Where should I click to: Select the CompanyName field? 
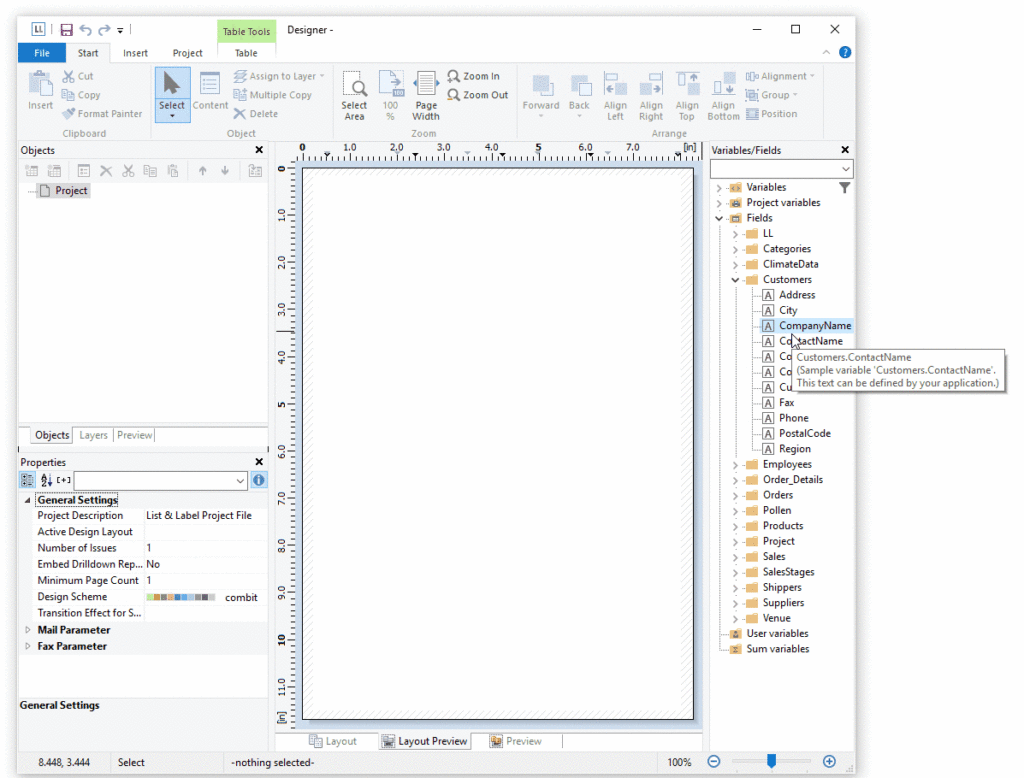[807, 326]
